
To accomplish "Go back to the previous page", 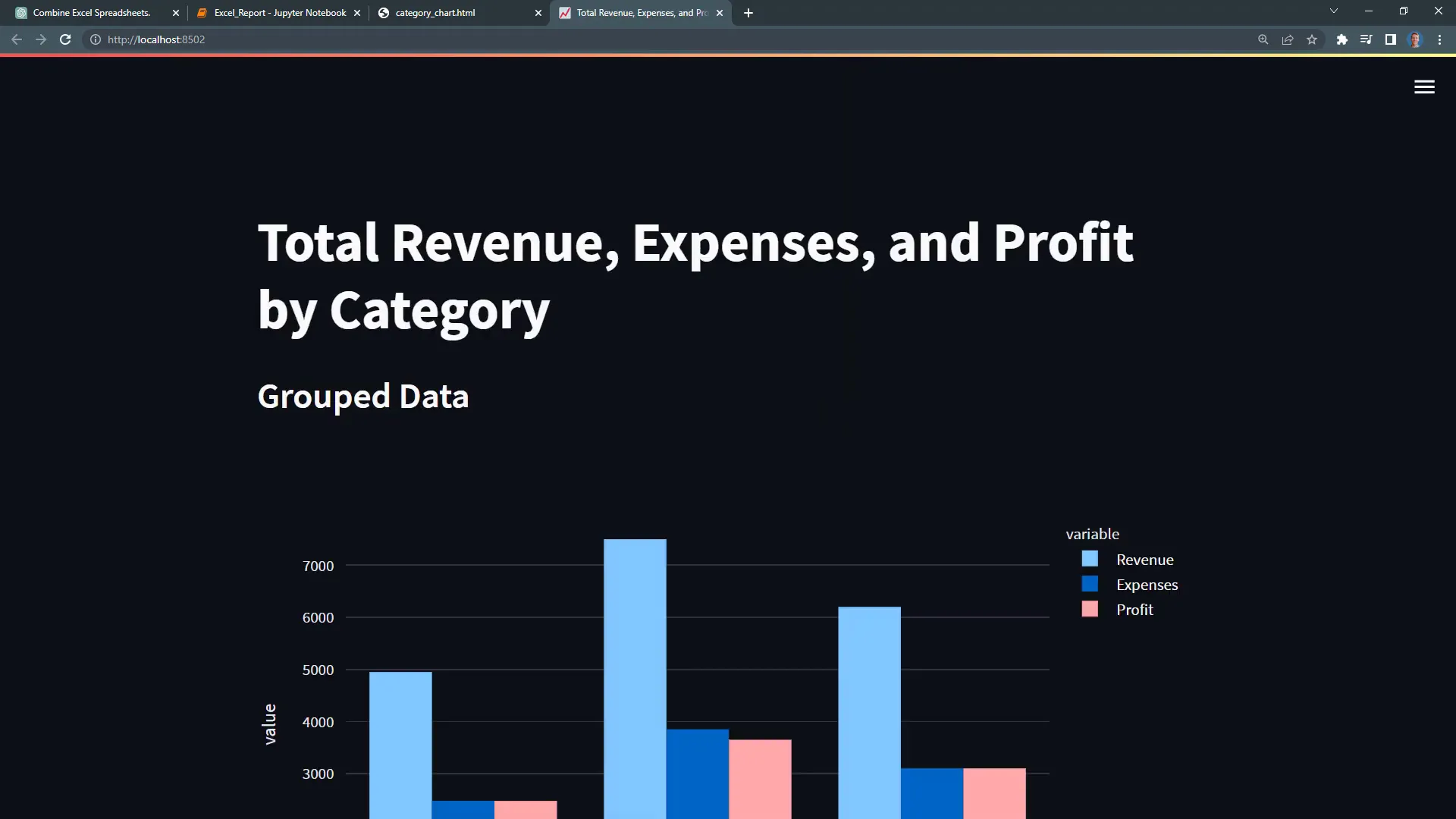I will 16,39.
